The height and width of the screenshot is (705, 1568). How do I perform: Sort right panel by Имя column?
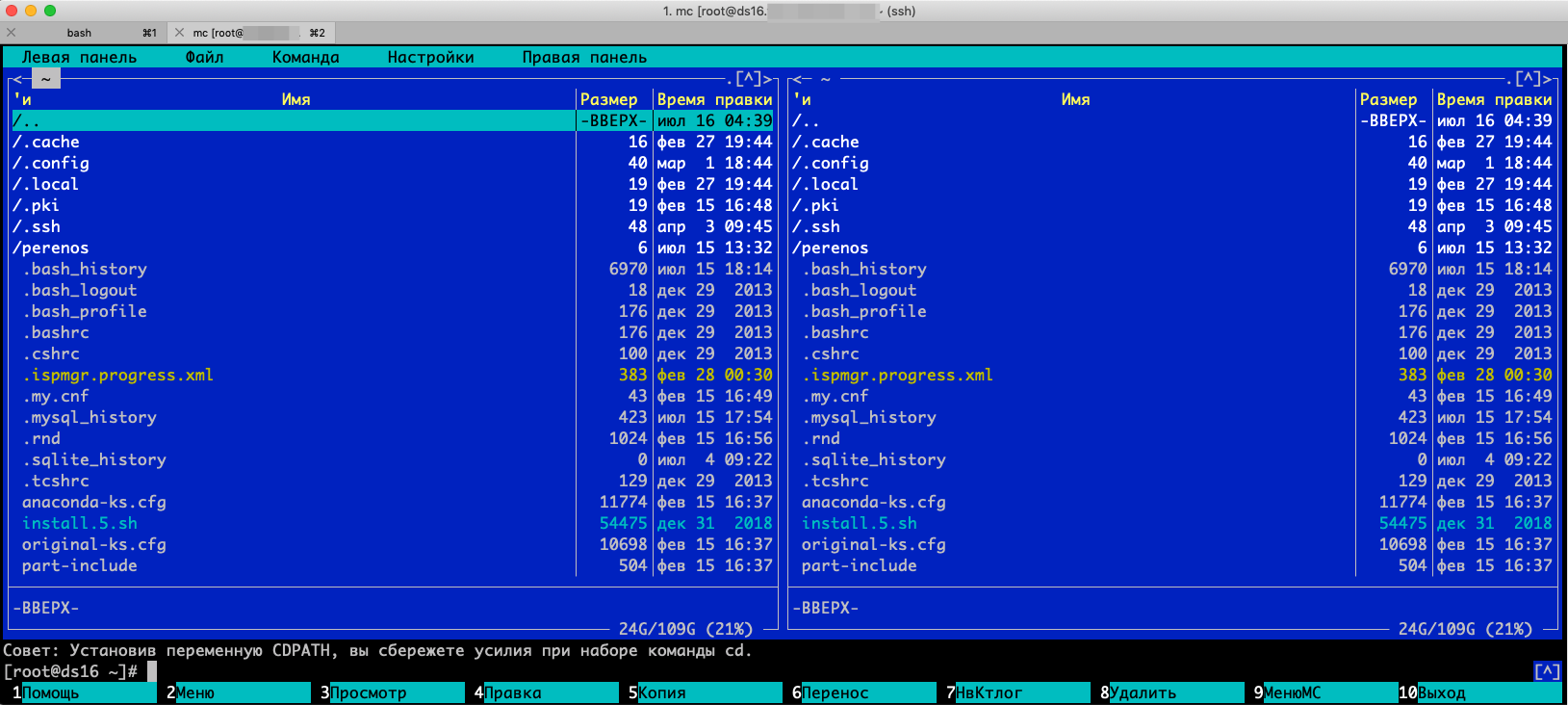(1075, 99)
